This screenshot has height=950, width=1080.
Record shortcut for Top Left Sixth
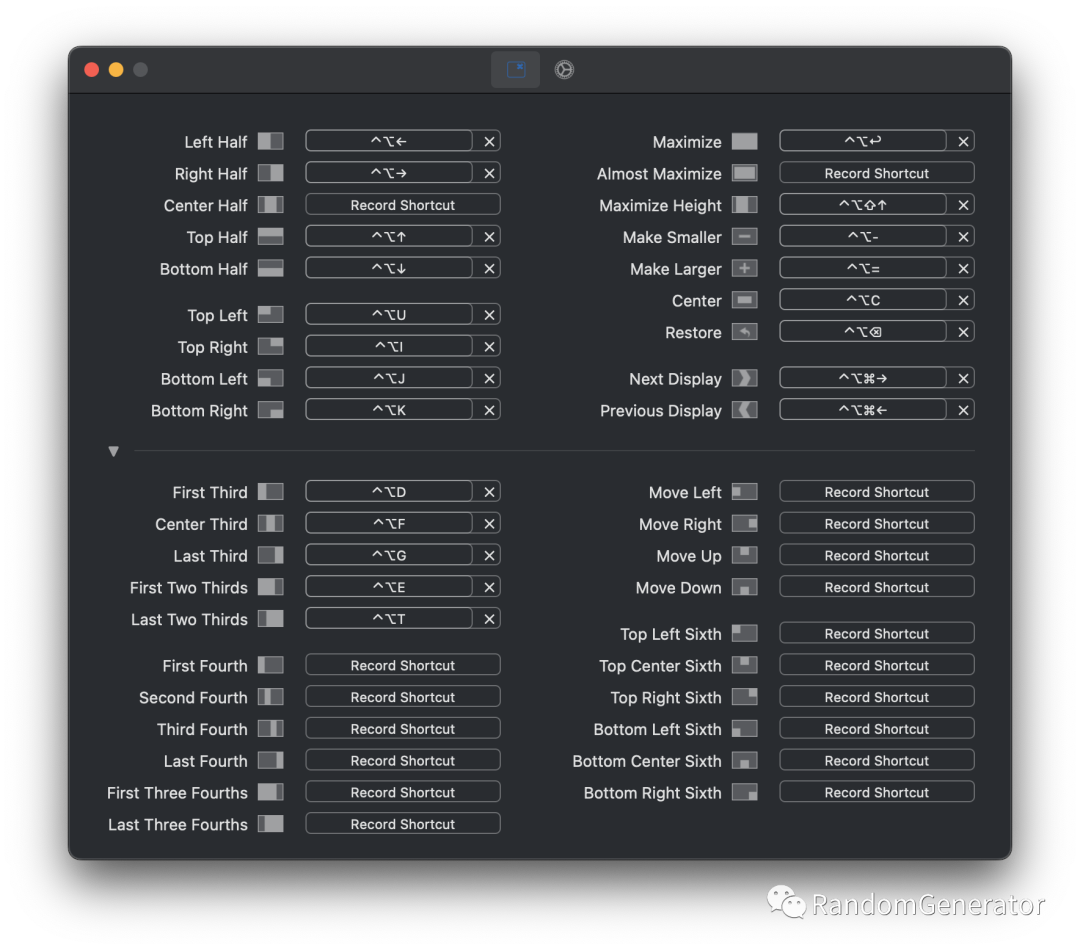[x=877, y=633]
